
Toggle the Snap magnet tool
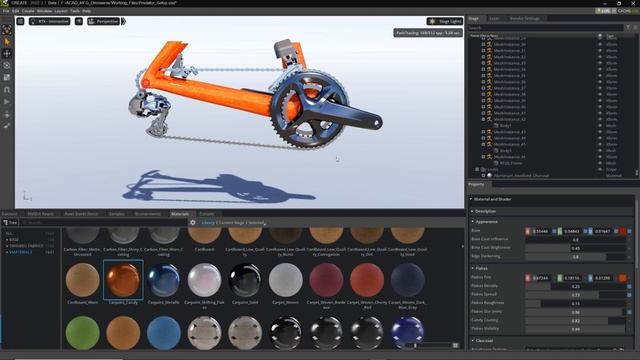coord(7,89)
